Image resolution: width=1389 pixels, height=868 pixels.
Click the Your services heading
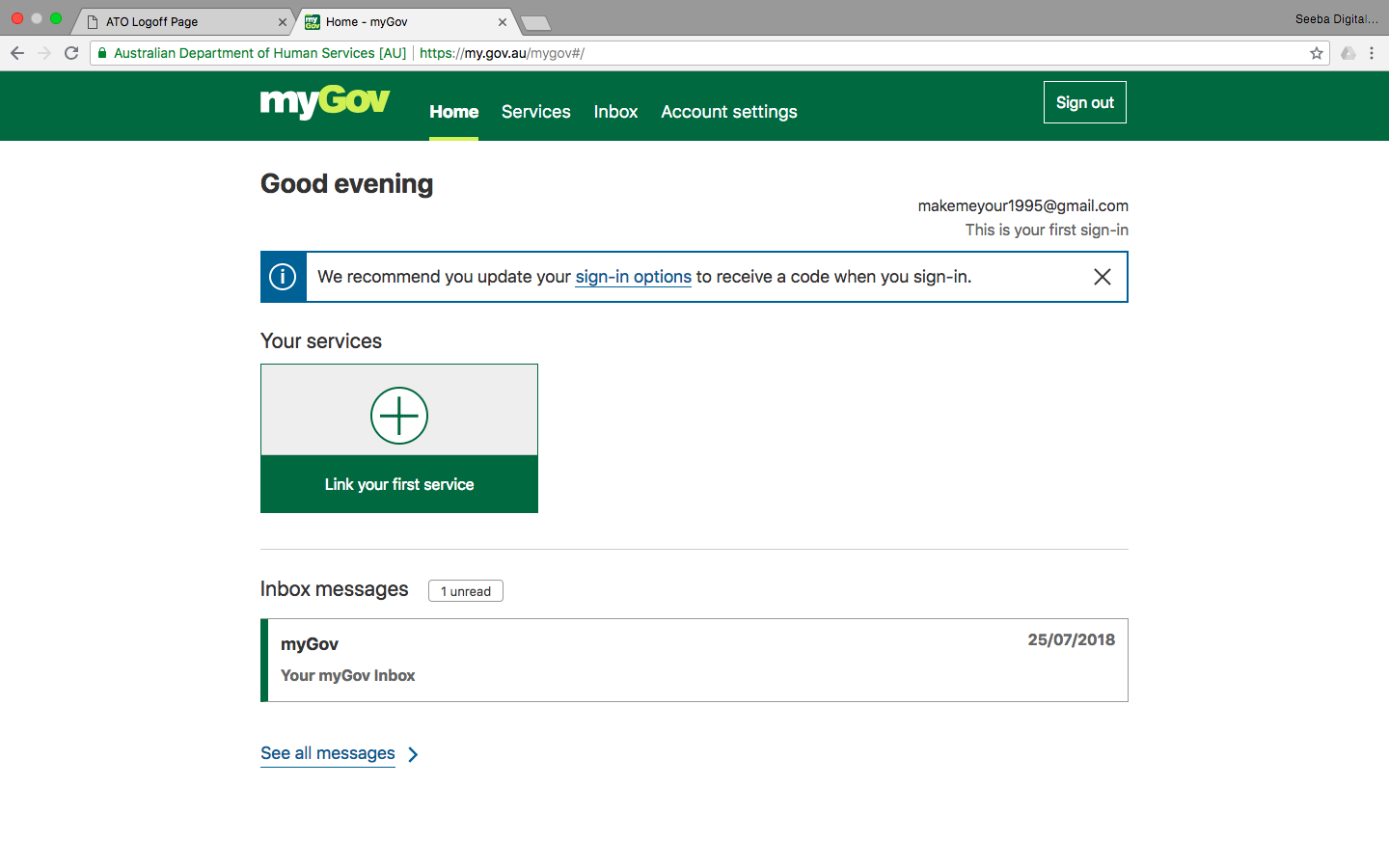point(321,341)
